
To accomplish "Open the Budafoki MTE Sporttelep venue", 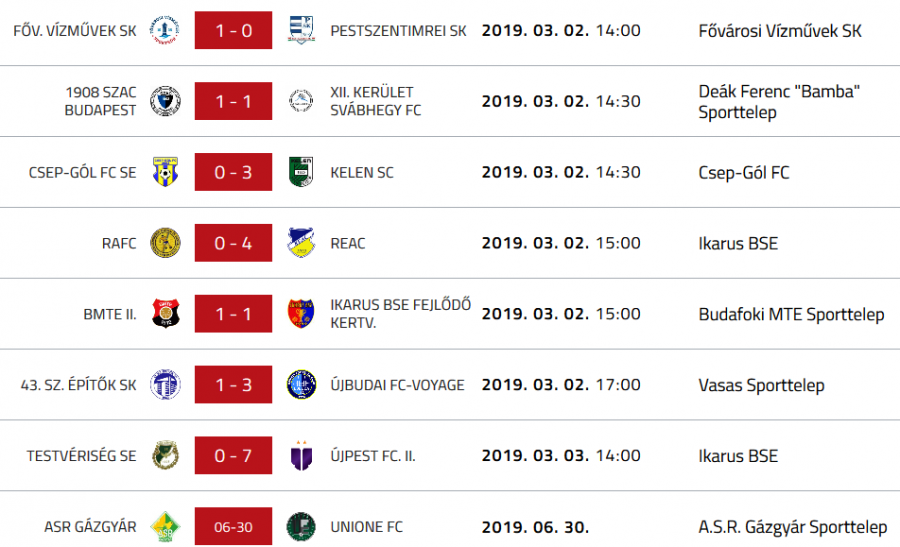I will pos(791,314).
